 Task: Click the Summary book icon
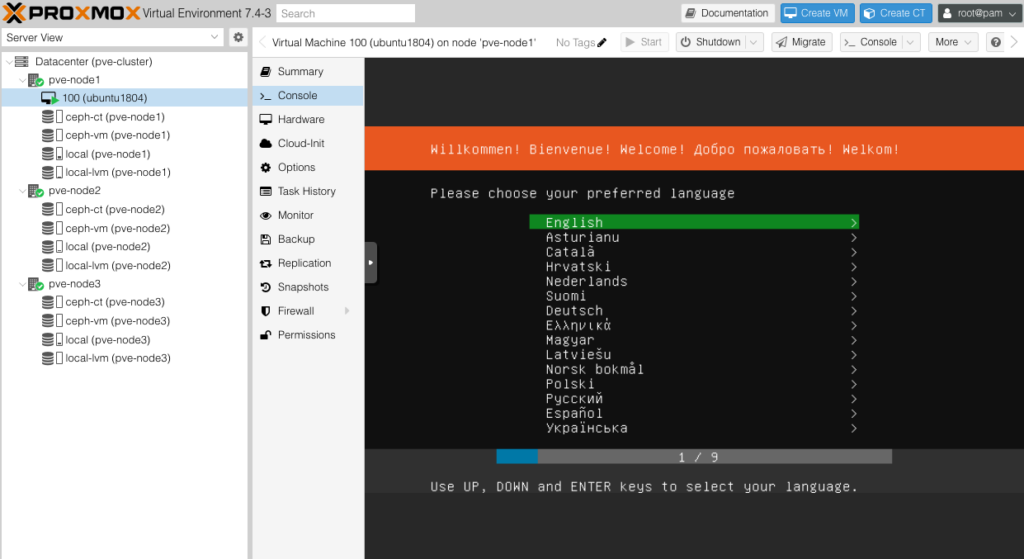click(266, 72)
